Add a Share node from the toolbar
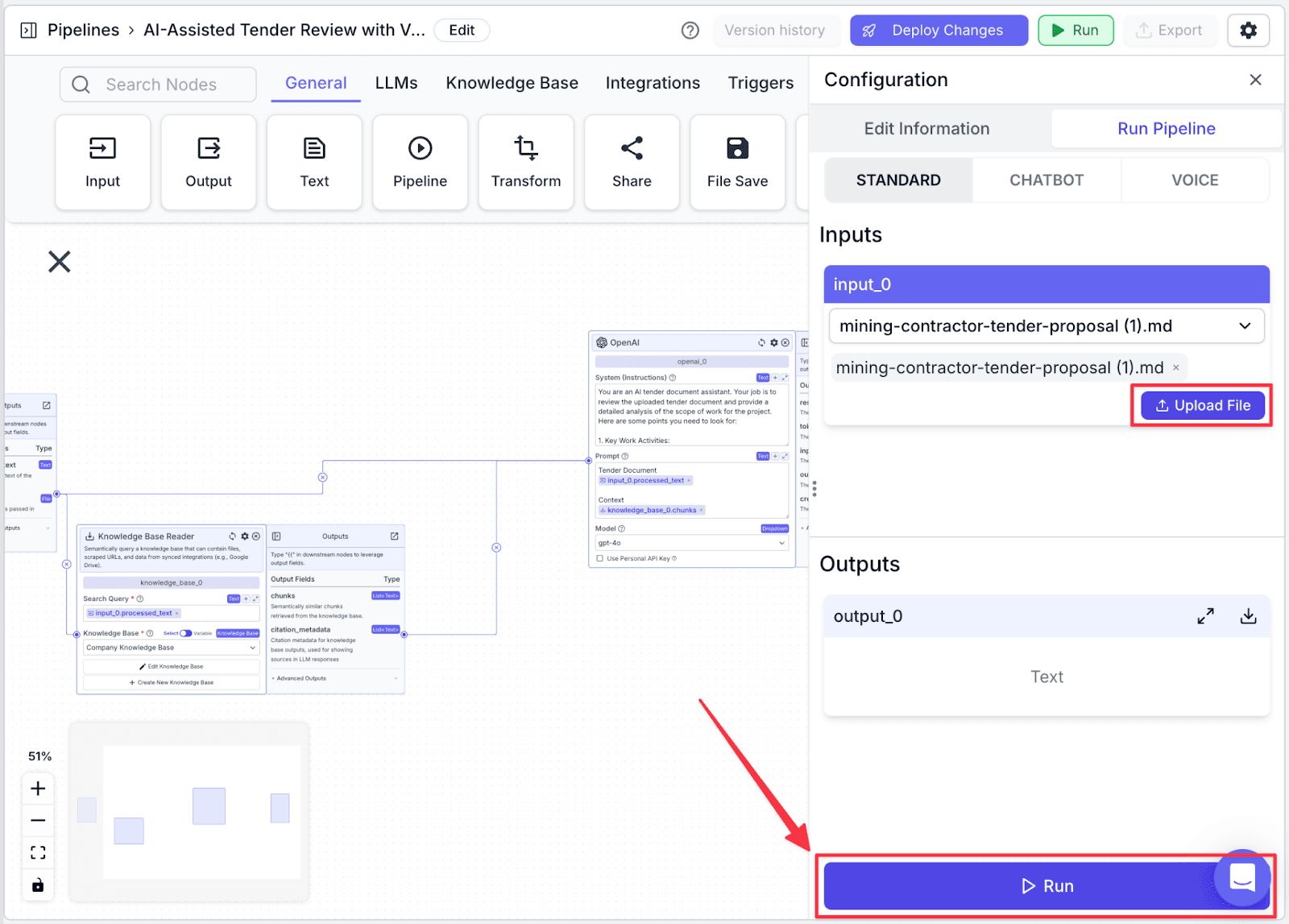1289x924 pixels. pyautogui.click(x=632, y=163)
